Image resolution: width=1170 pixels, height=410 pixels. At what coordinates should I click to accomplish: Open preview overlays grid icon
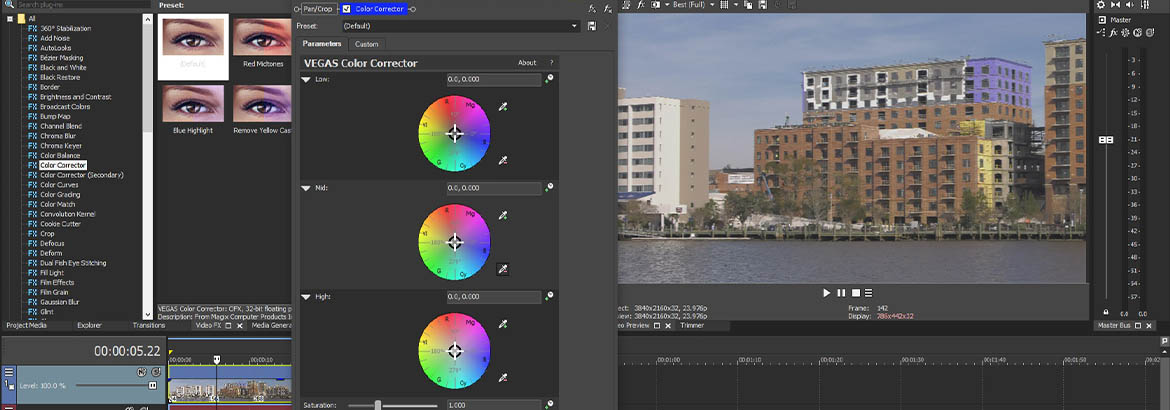click(x=724, y=4)
